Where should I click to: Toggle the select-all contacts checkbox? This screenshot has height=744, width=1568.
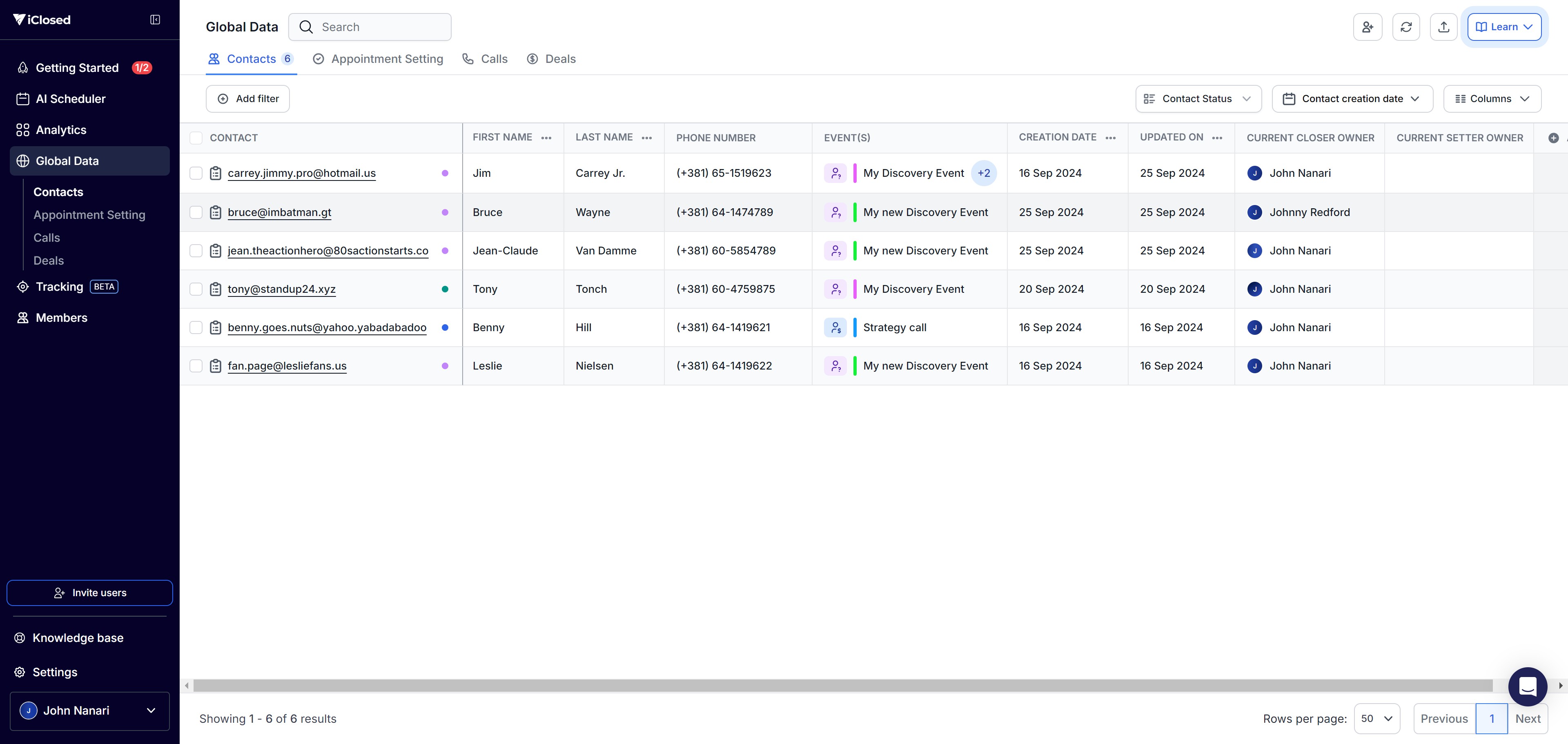[196, 138]
